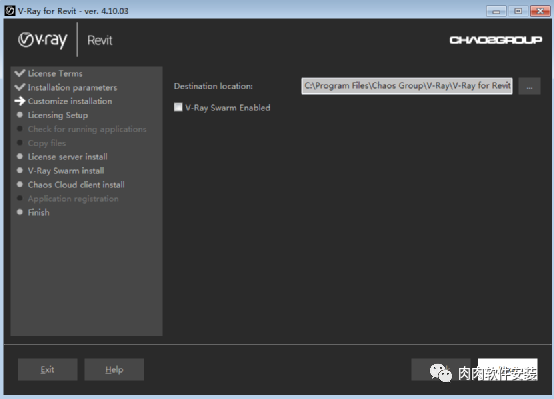Enable the V-Ray Swarm Enabled checkbox
This screenshot has width=554, height=399.
178,107
